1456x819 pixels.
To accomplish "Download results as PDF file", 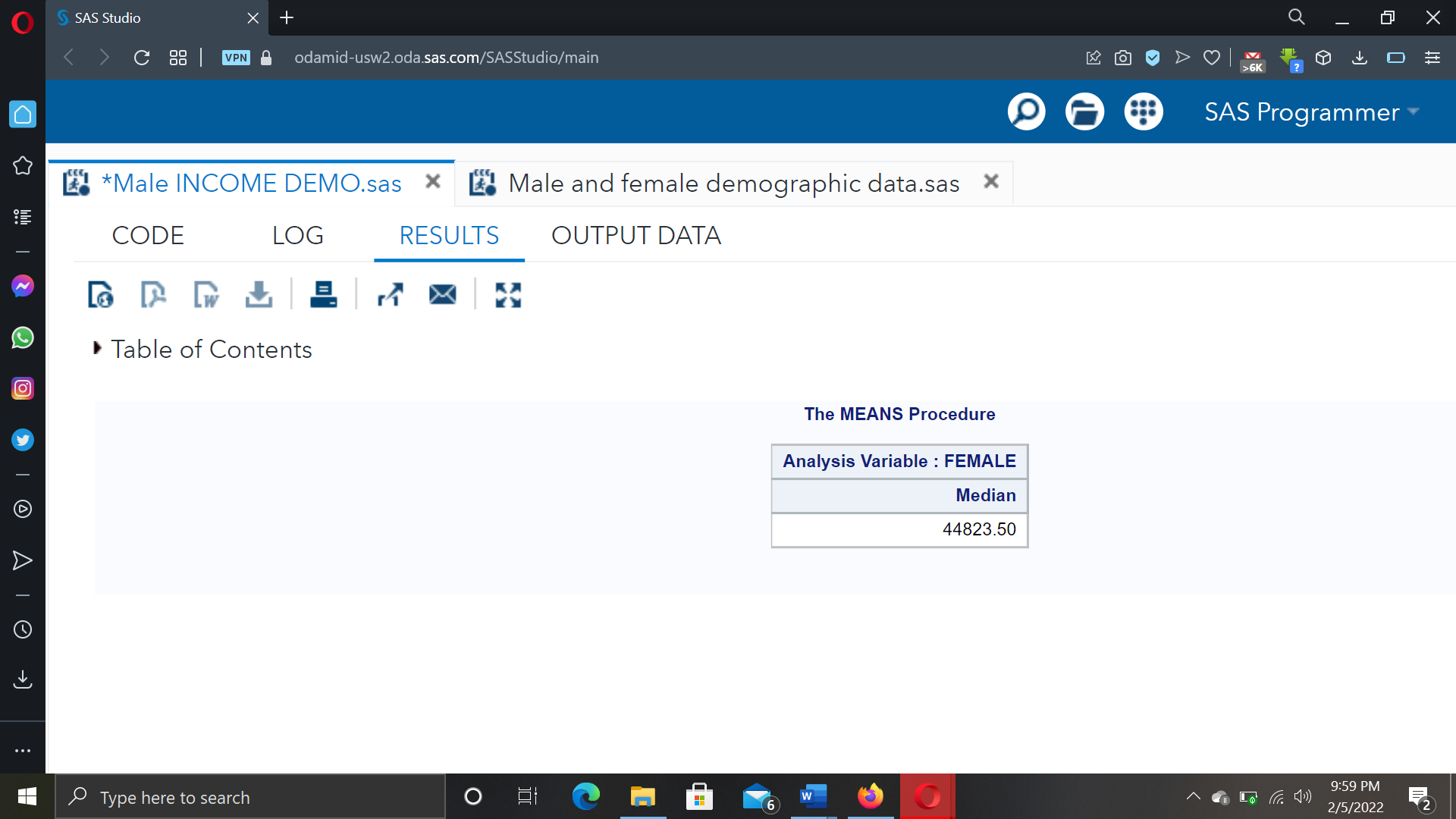I will point(152,295).
